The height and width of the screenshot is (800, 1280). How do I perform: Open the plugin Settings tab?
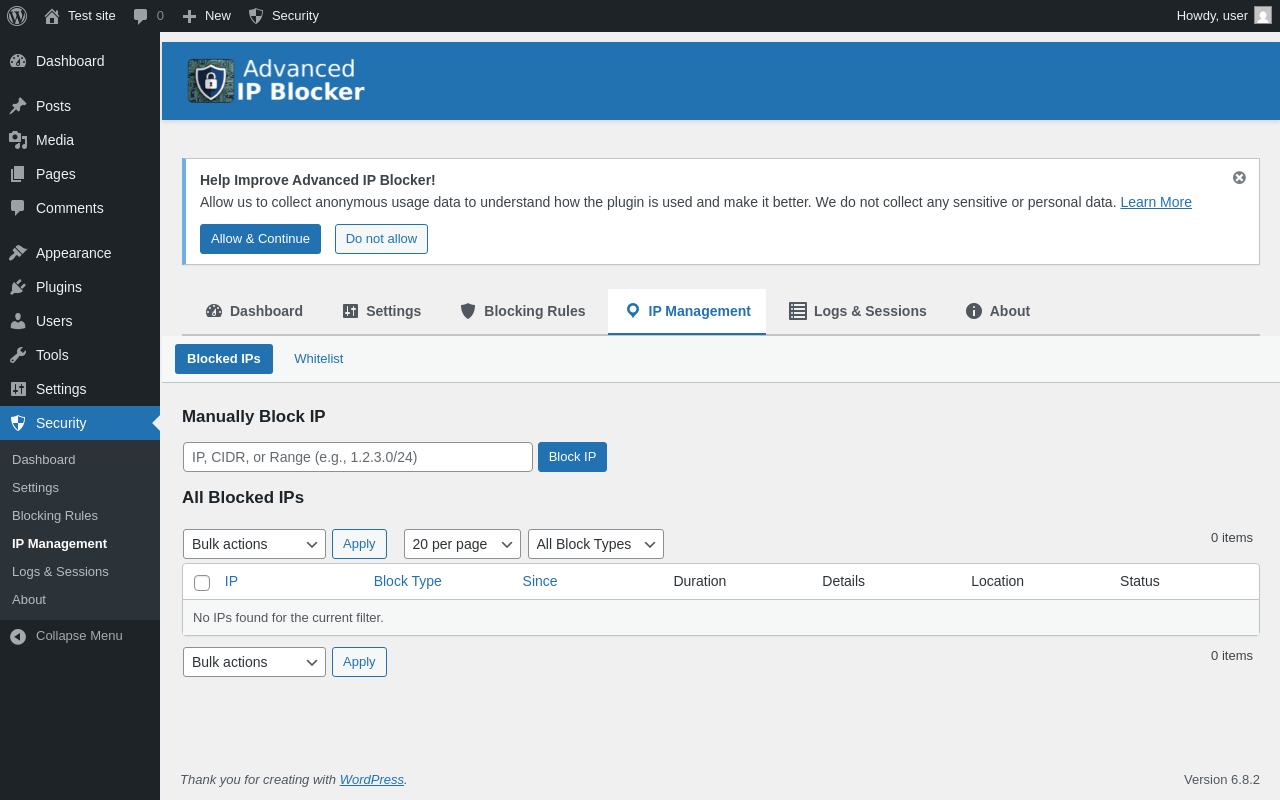pos(381,311)
